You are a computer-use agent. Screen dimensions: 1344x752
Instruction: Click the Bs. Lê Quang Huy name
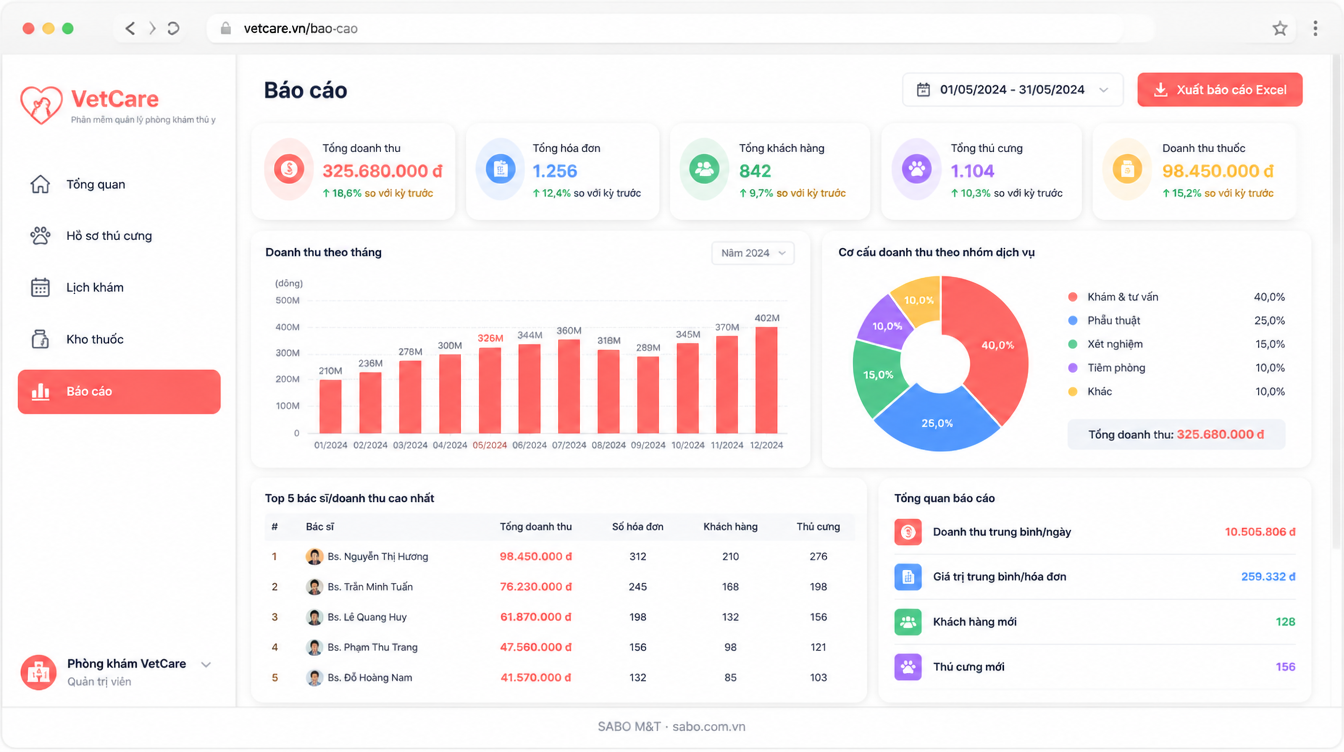[367, 617]
